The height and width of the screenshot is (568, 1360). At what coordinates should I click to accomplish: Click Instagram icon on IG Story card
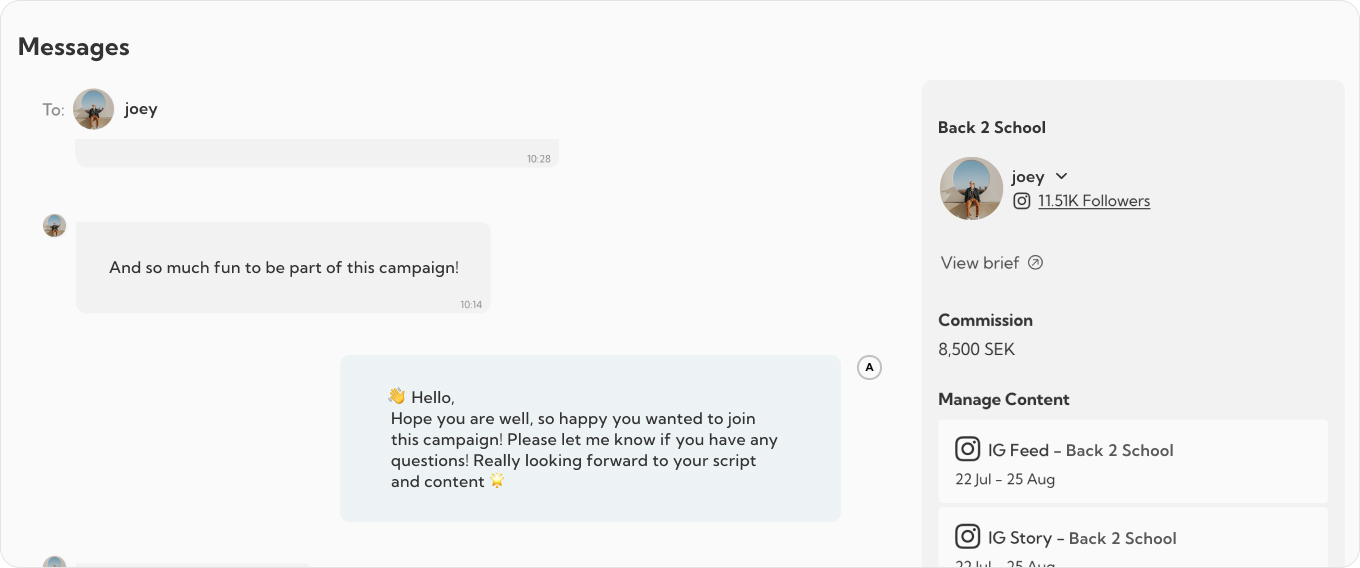[967, 537]
